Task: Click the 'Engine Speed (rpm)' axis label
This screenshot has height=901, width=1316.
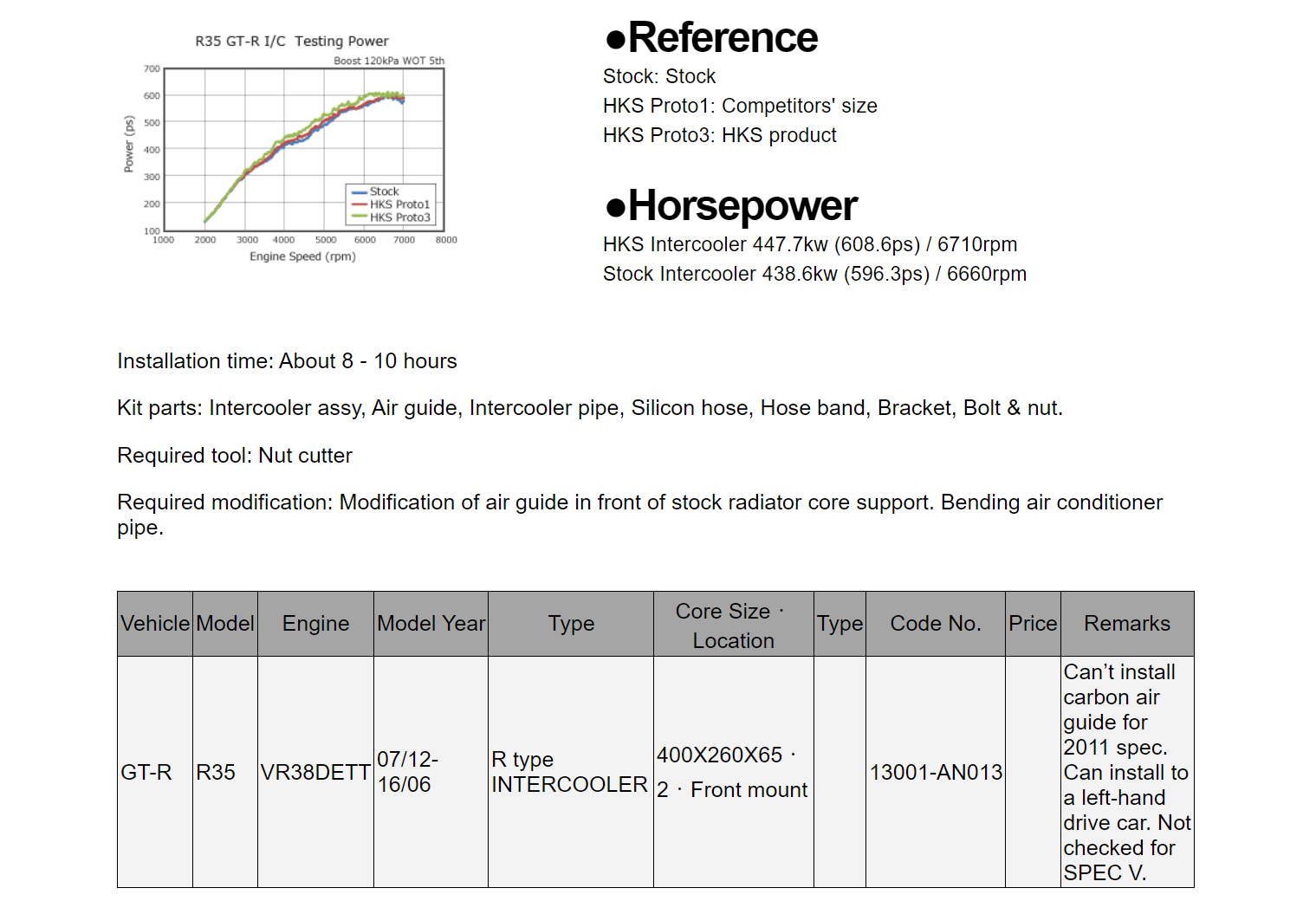Action: click(302, 256)
